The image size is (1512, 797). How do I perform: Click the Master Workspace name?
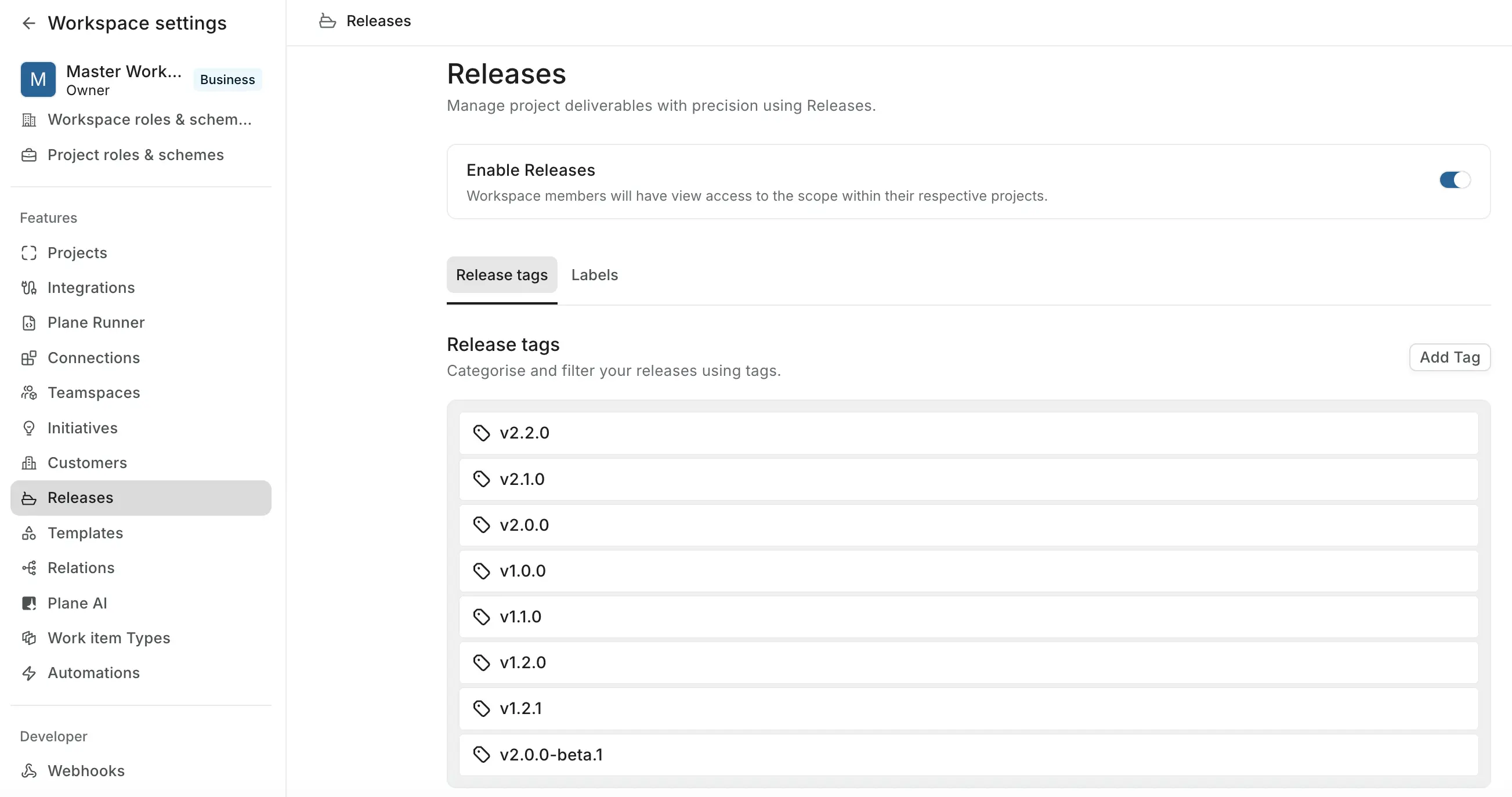[124, 71]
